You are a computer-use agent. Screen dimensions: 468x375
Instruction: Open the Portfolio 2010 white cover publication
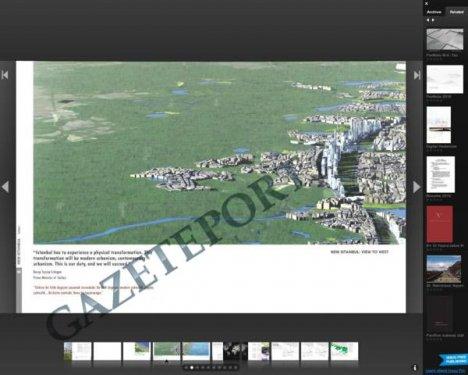pyautogui.click(x=445, y=79)
